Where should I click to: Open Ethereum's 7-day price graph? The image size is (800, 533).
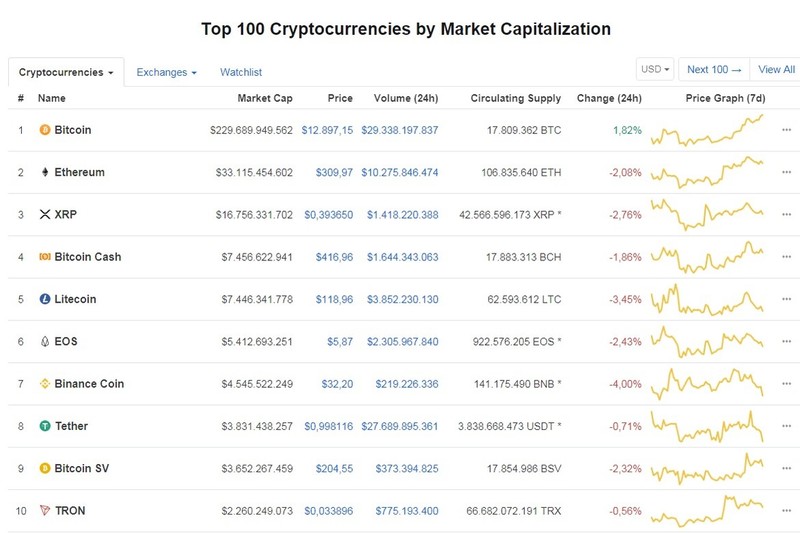(707, 172)
